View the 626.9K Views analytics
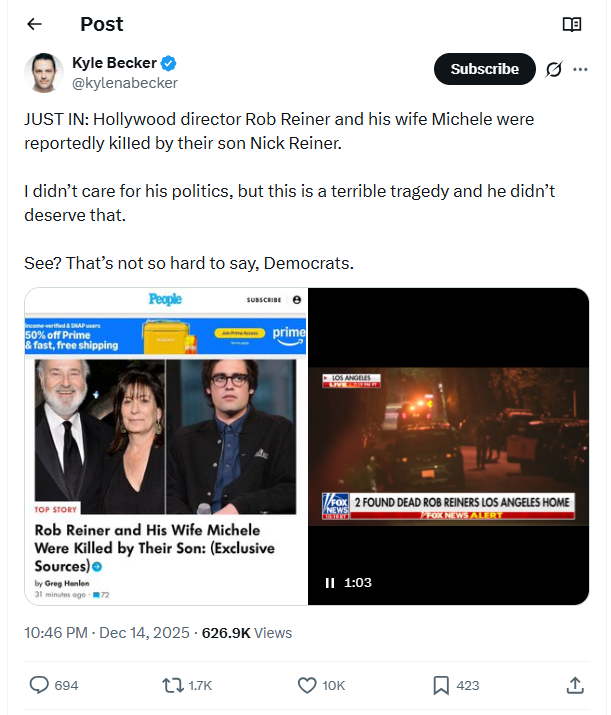Viewport: 611px width, 715px height. click(x=247, y=632)
